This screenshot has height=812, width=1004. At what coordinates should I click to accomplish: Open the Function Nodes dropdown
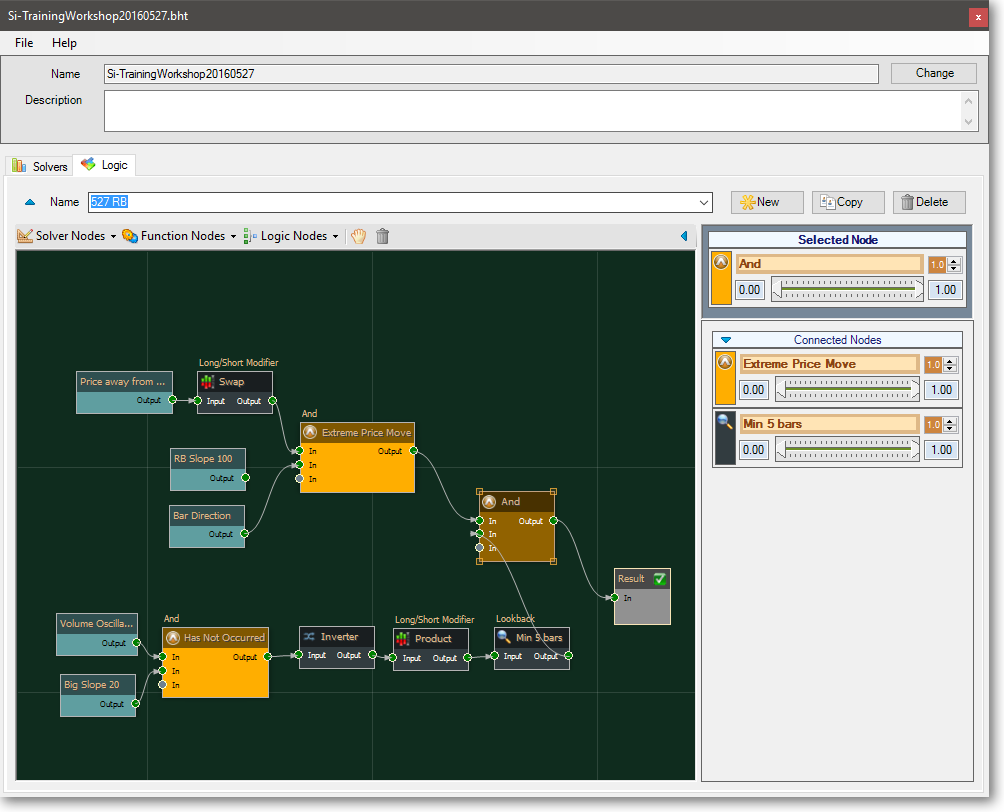coord(179,236)
